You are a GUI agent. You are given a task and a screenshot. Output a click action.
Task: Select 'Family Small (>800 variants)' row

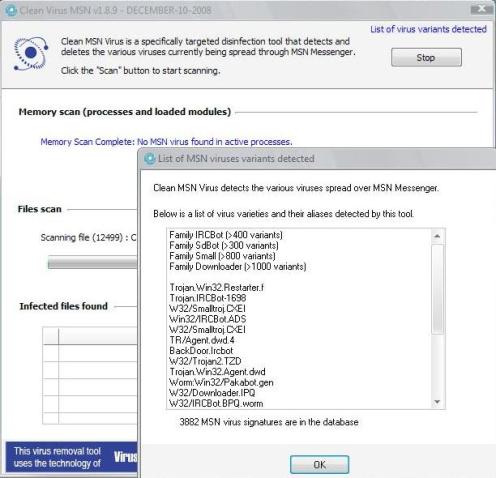222,256
